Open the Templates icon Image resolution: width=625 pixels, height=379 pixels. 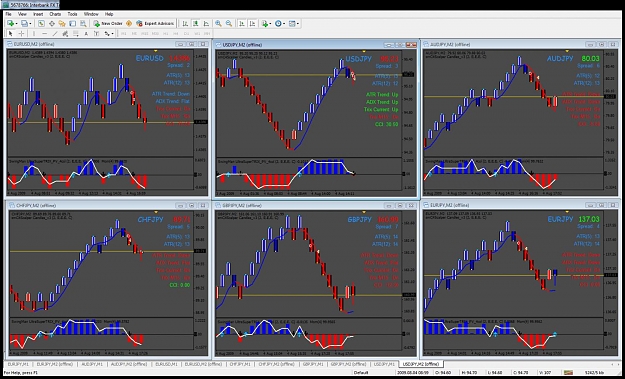(x=292, y=24)
